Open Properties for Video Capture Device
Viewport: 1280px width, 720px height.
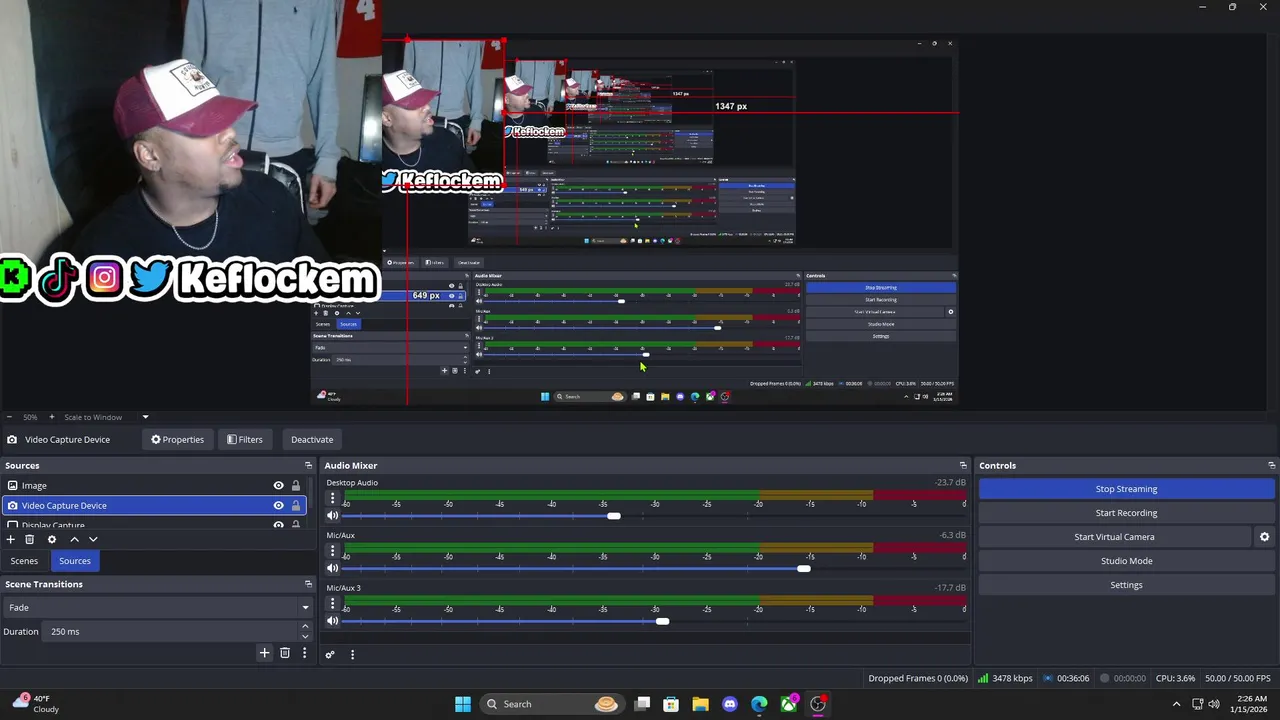177,439
